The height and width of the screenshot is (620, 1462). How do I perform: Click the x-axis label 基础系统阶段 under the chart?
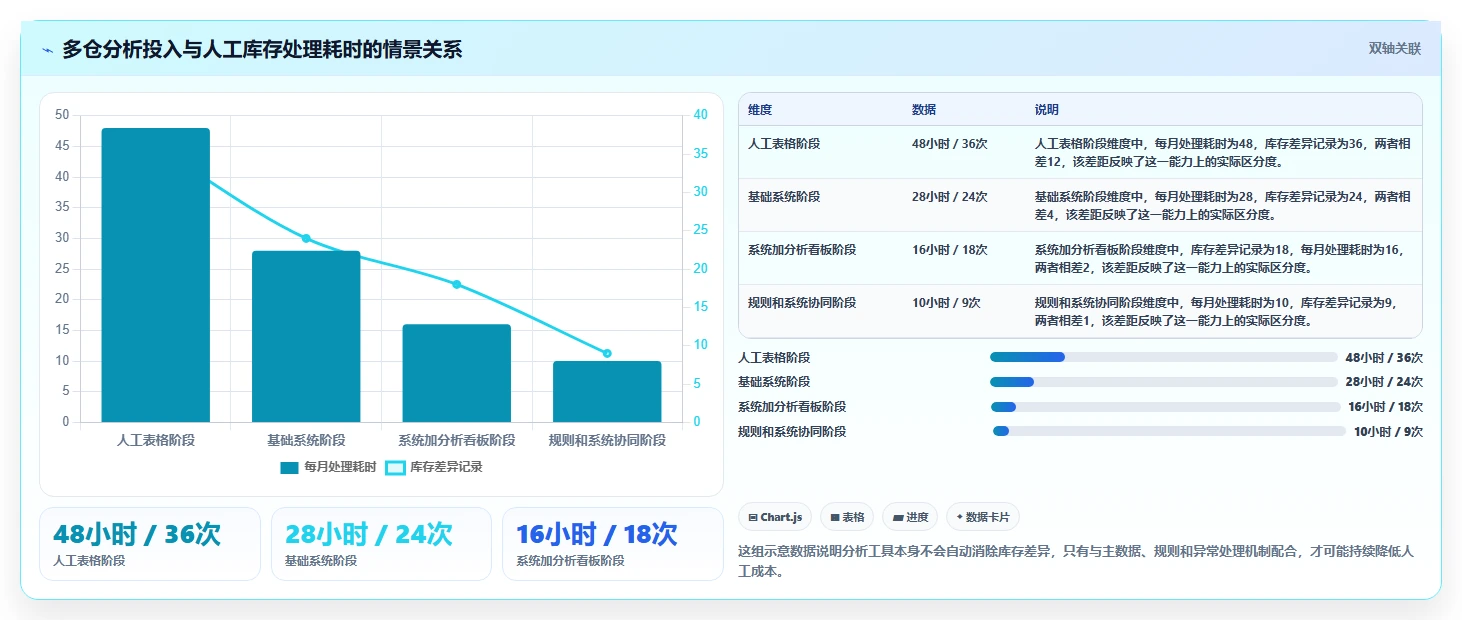tap(306, 440)
